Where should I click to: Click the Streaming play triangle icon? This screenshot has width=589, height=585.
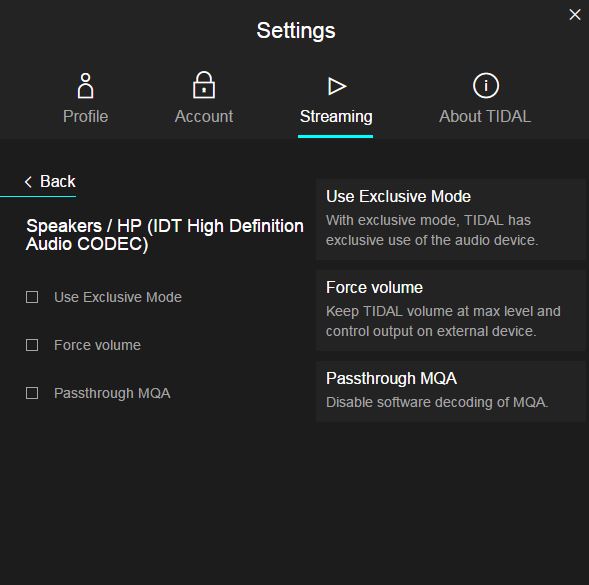pyautogui.click(x=337, y=86)
